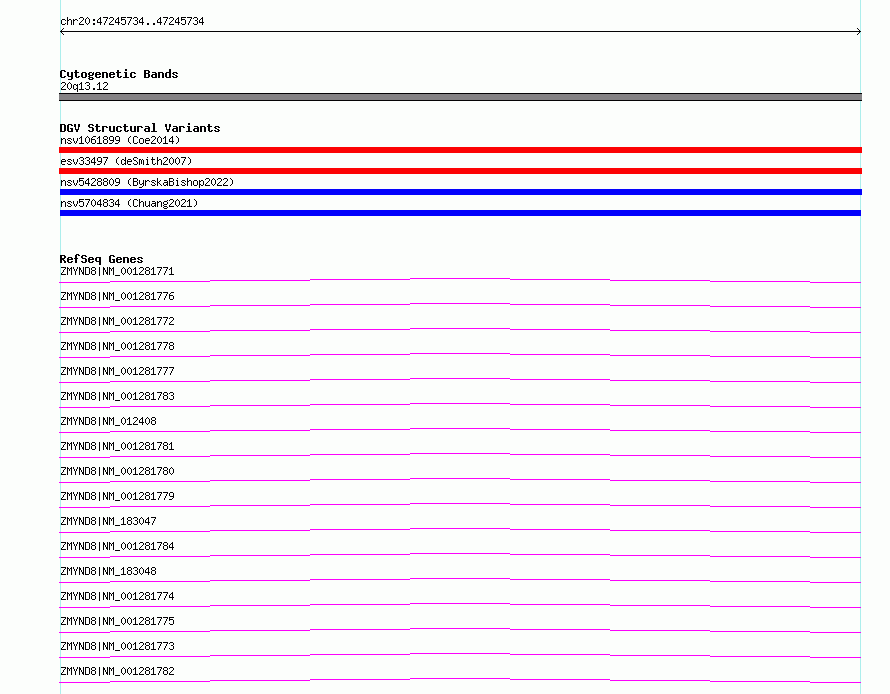Open transcript ZMYND8|NM_001281780
Screen dimensions: 890x694
[117, 471]
